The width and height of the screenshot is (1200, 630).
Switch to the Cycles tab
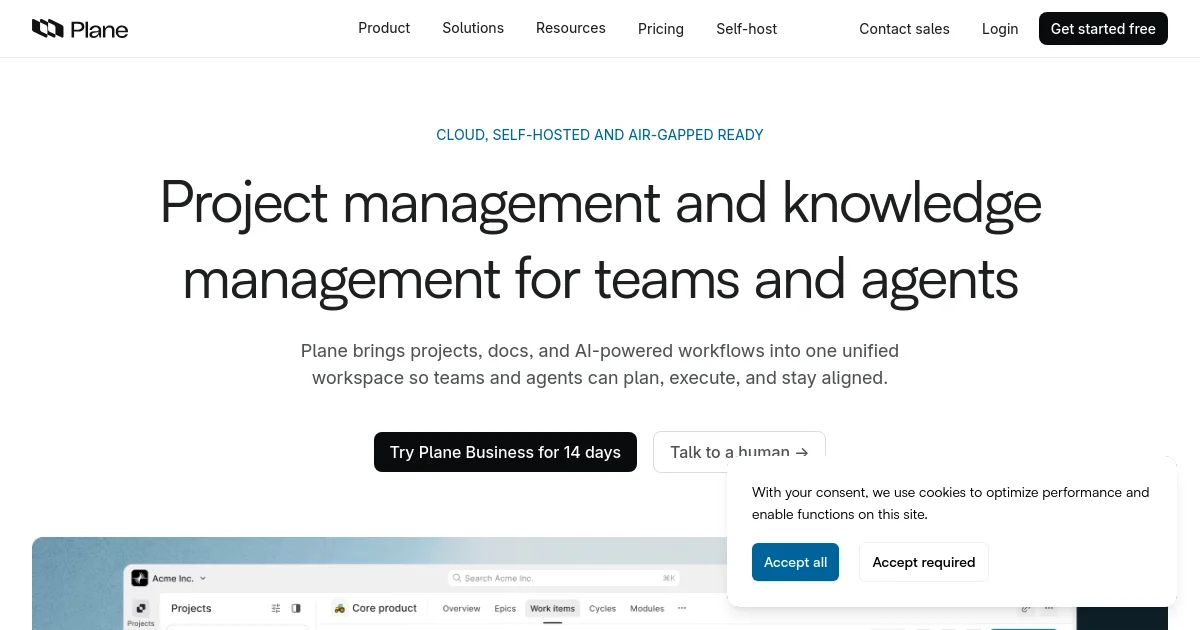click(602, 608)
